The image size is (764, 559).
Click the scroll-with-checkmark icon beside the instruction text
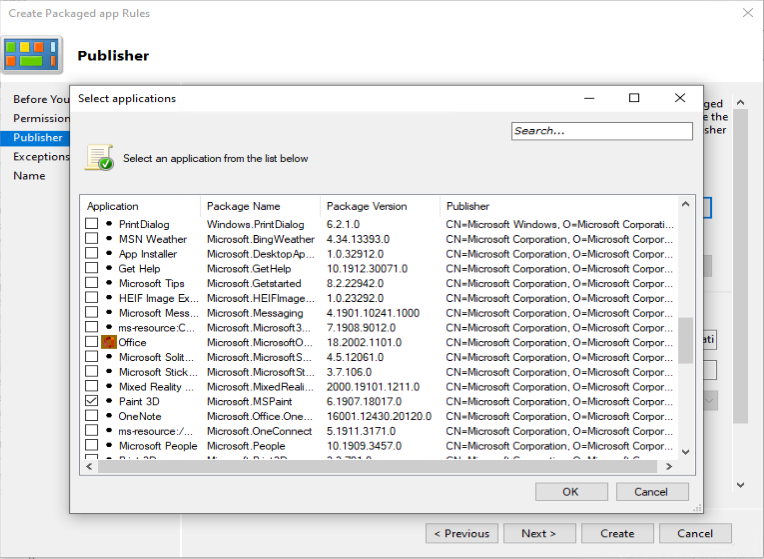(x=99, y=157)
